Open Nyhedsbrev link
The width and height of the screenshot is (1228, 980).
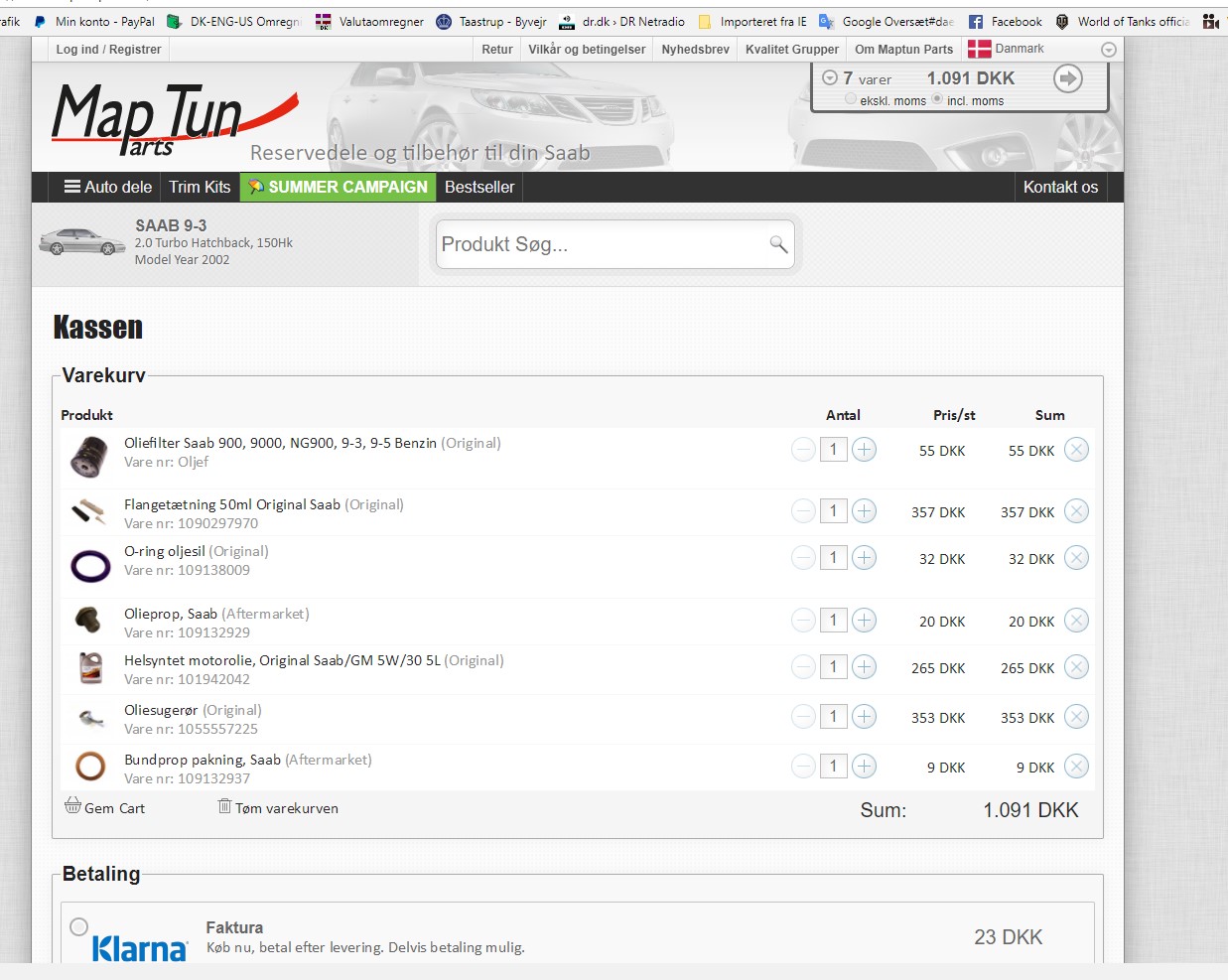(695, 50)
